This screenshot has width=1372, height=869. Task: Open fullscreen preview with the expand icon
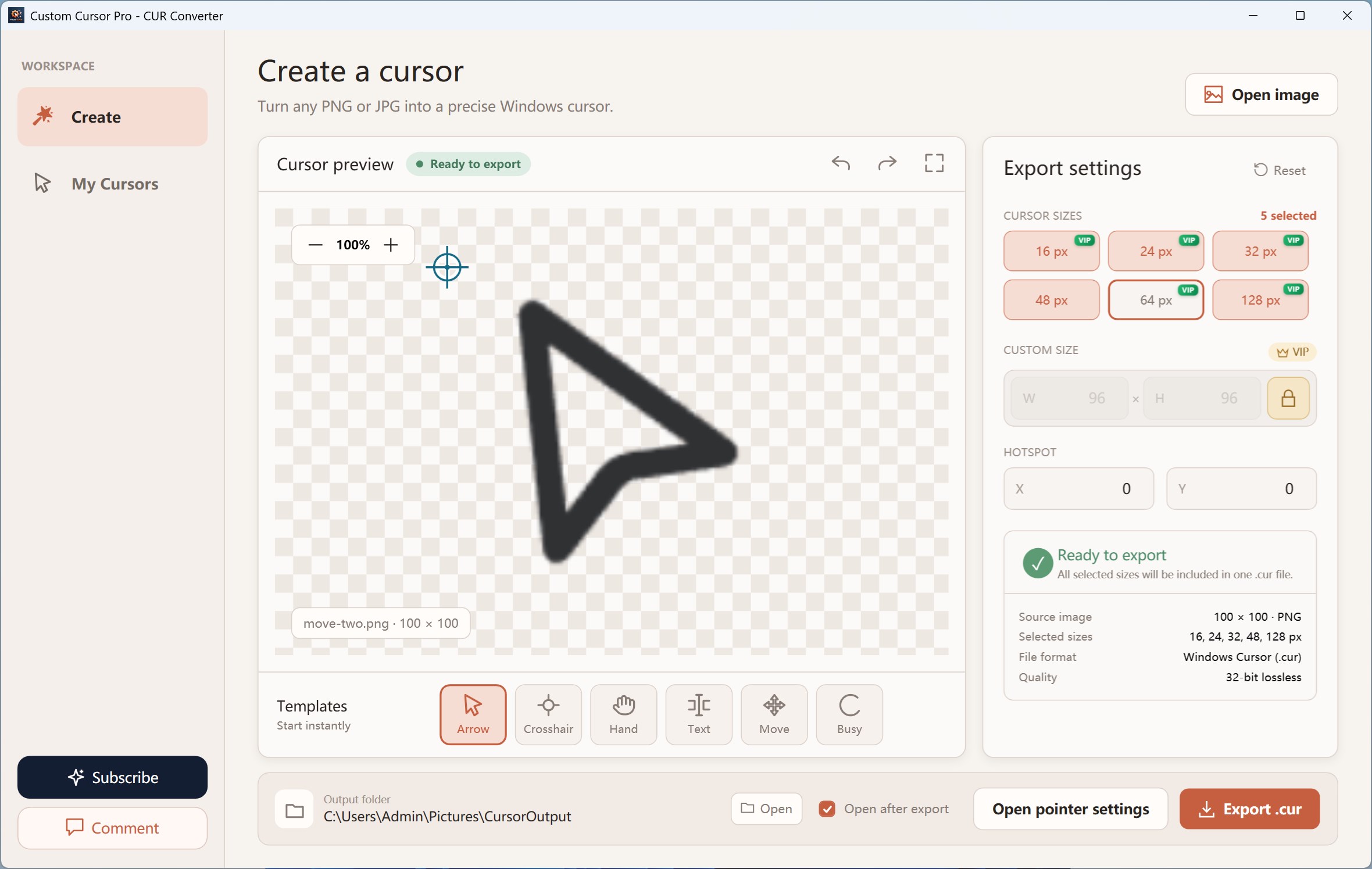click(x=934, y=163)
